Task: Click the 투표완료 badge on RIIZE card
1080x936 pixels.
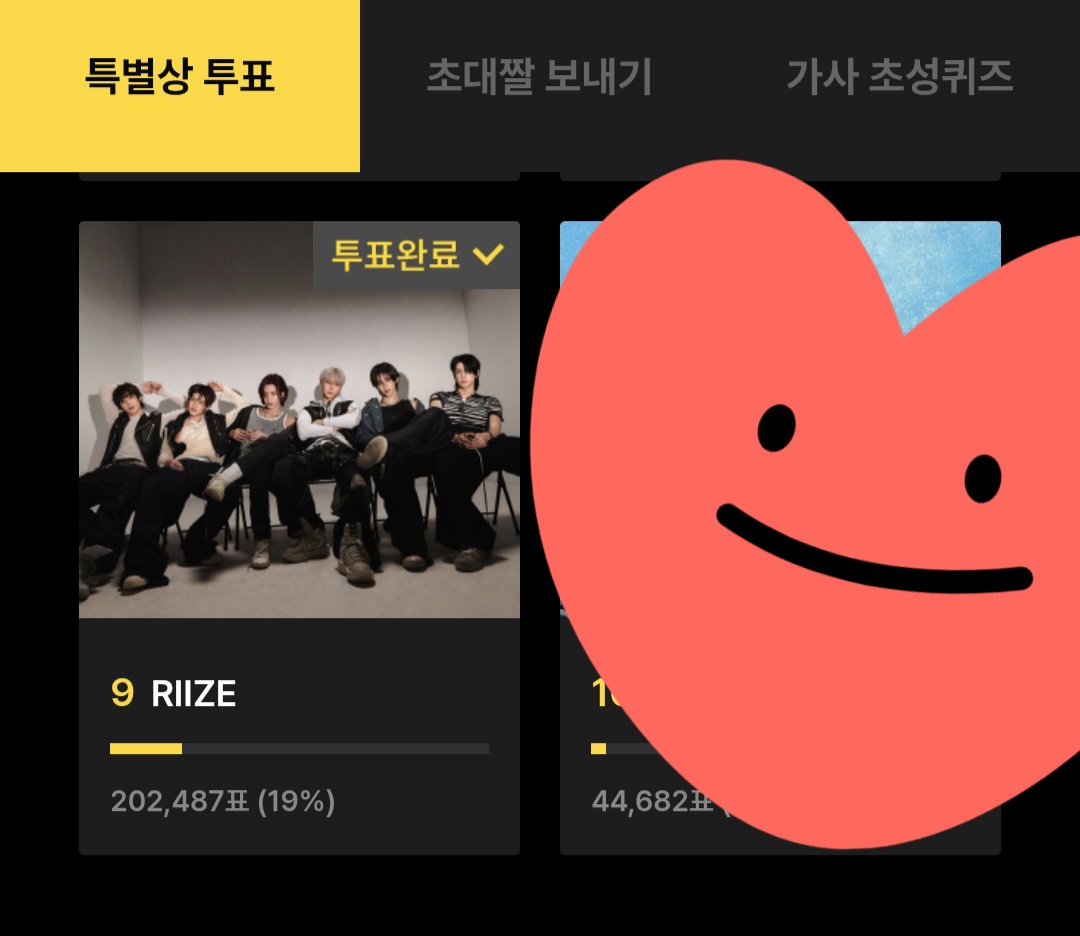Action: [x=416, y=255]
